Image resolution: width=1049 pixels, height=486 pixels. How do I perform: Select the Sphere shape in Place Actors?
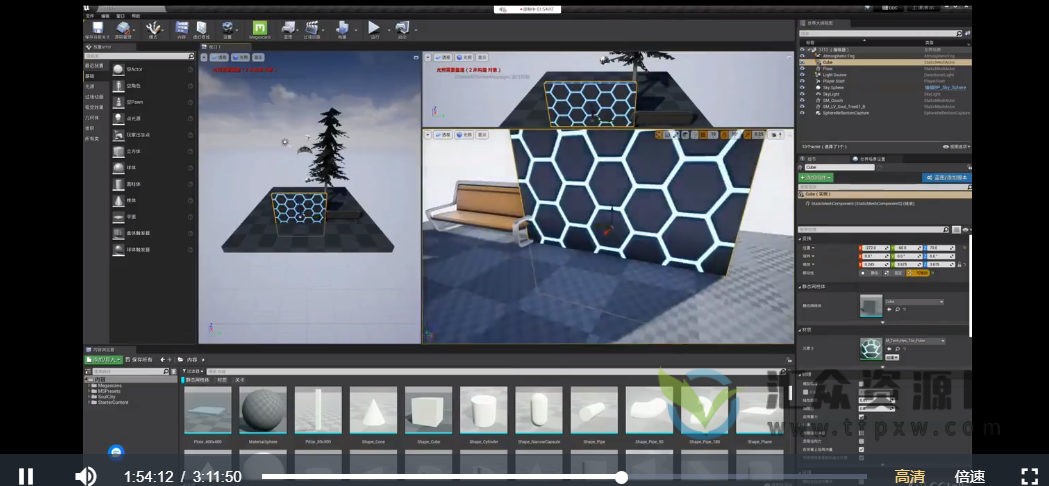(119, 167)
